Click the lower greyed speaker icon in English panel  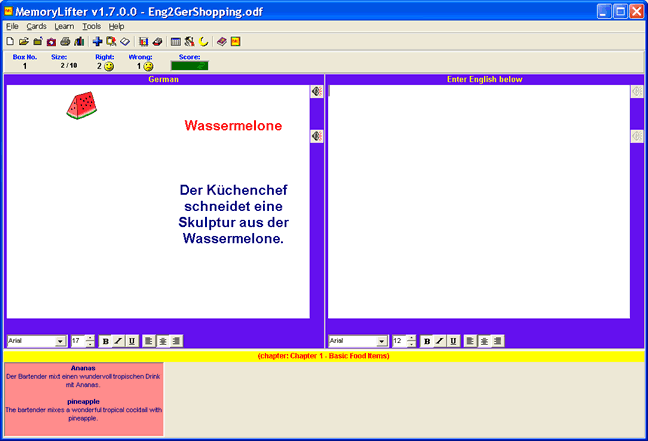pos(637,136)
